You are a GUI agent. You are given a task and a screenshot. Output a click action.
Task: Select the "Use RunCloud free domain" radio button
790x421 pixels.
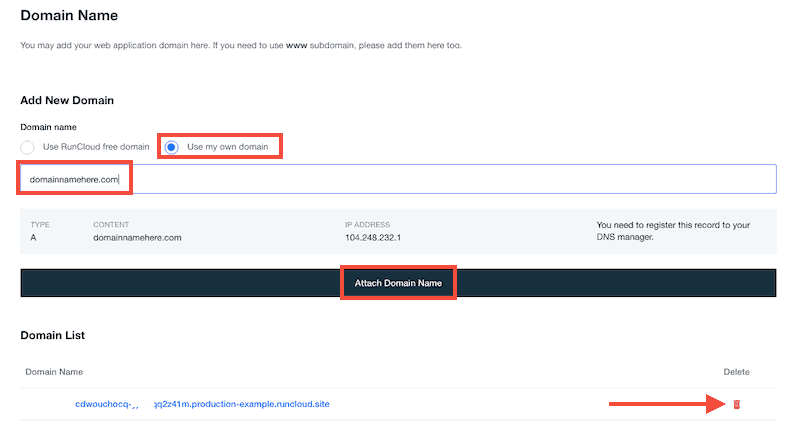[28, 147]
